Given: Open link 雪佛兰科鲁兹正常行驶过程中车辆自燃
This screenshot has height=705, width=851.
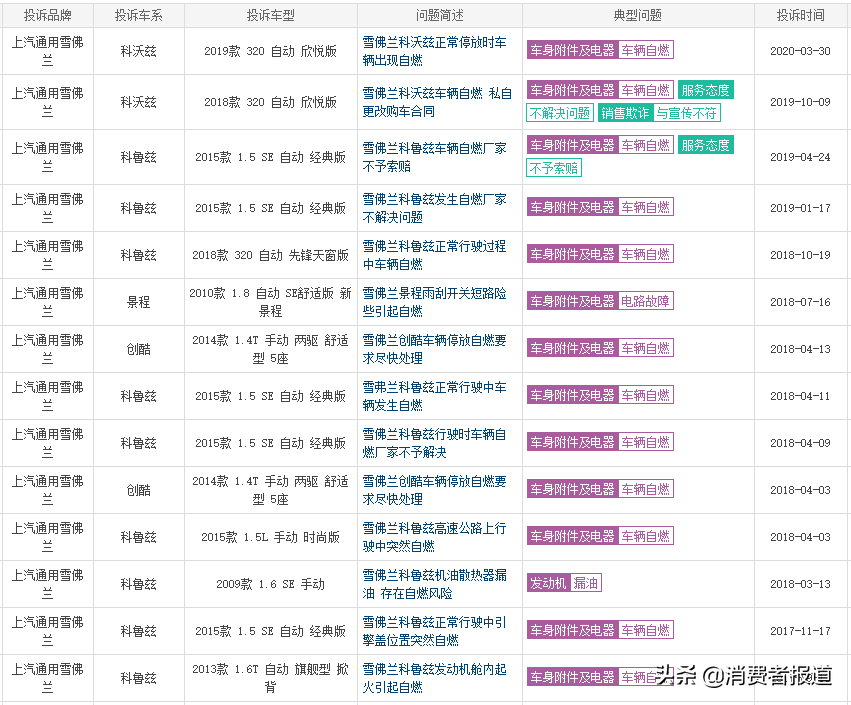Looking at the screenshot, I should [x=435, y=255].
